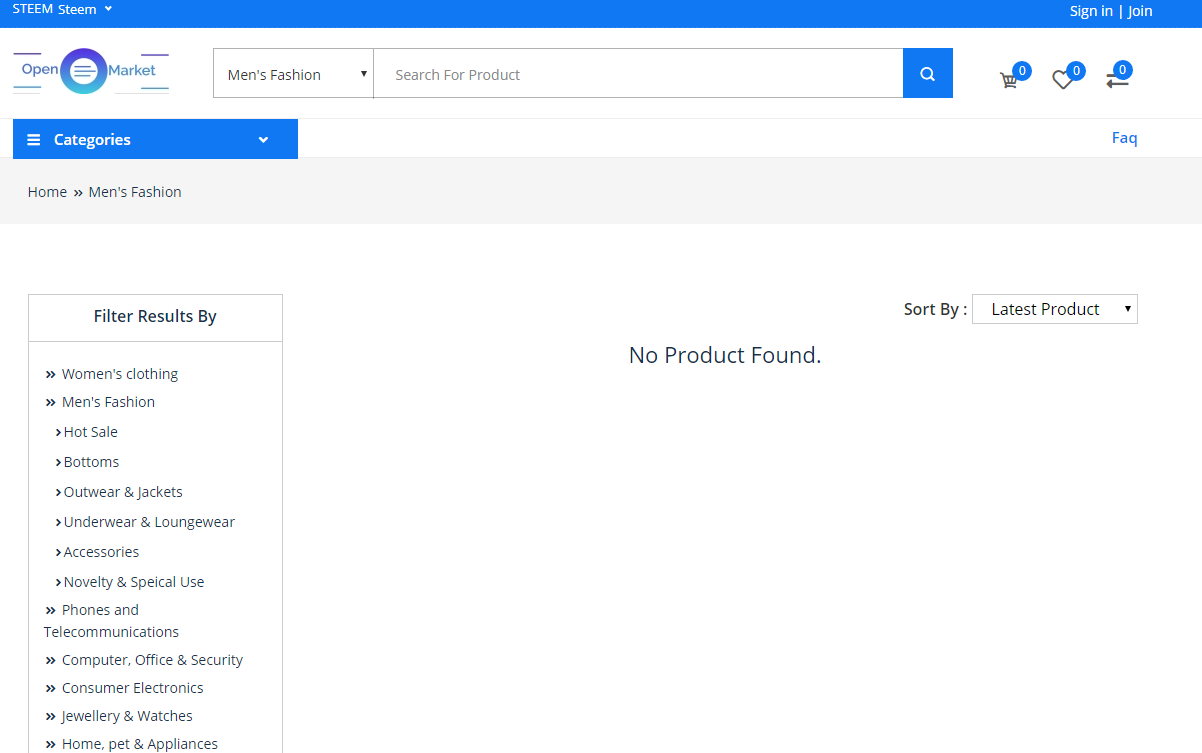This screenshot has width=1202, height=753.
Task: Click the compare arrows icon
Action: pyautogui.click(x=1116, y=80)
